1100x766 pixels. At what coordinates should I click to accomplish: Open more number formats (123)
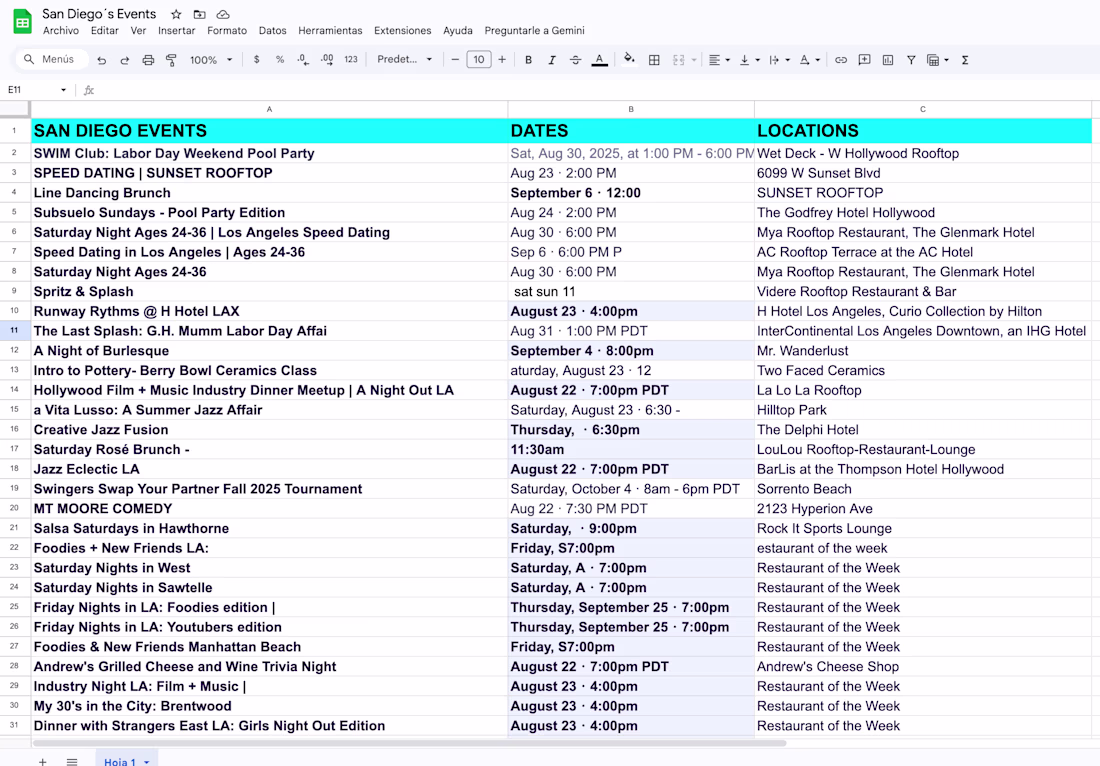point(351,60)
